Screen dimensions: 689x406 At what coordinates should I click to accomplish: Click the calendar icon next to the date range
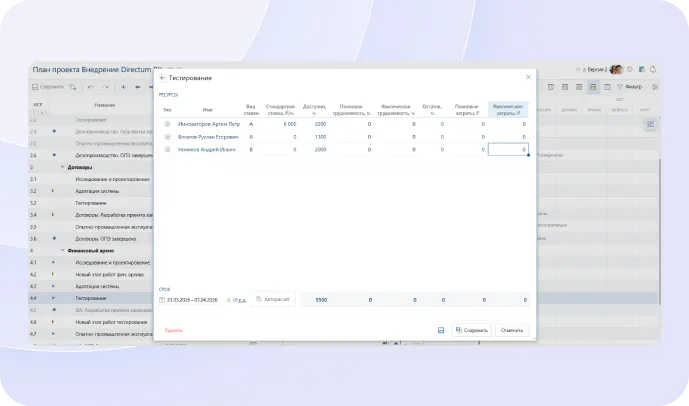coord(162,299)
